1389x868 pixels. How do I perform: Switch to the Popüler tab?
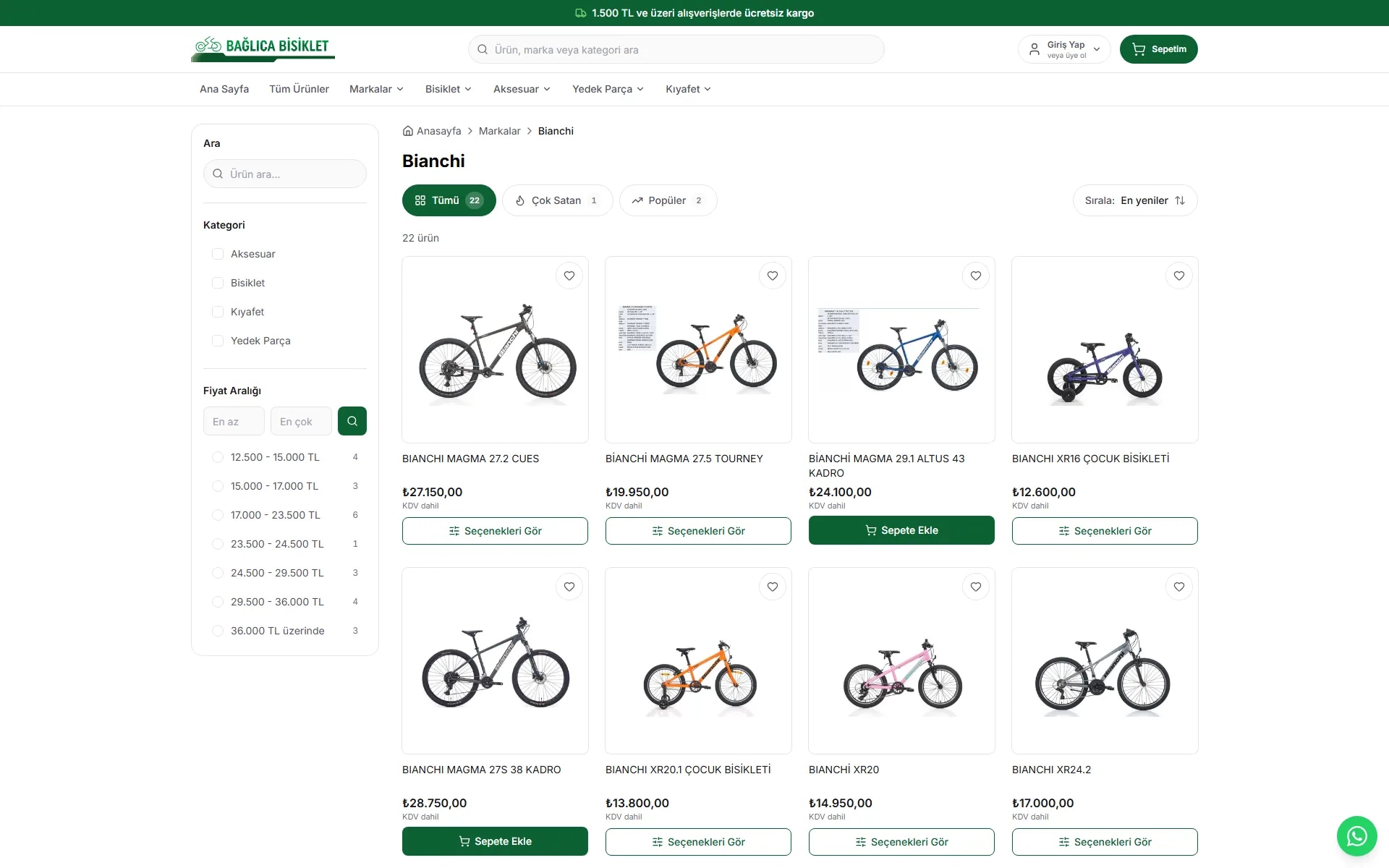[668, 200]
